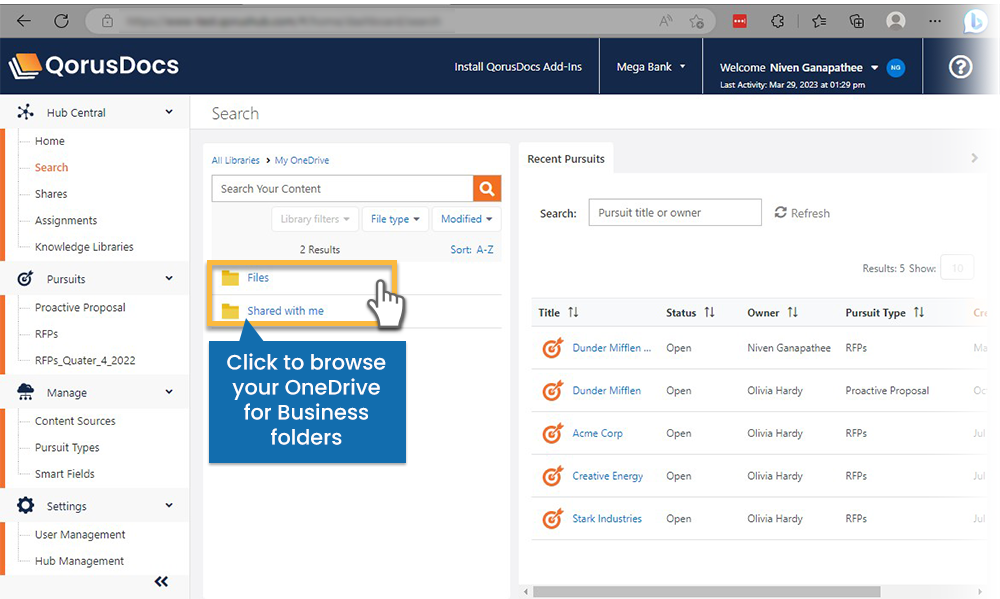The image size is (1000, 599).
Task: Reload the page with the refresh icon
Action: pyautogui.click(x=61, y=21)
